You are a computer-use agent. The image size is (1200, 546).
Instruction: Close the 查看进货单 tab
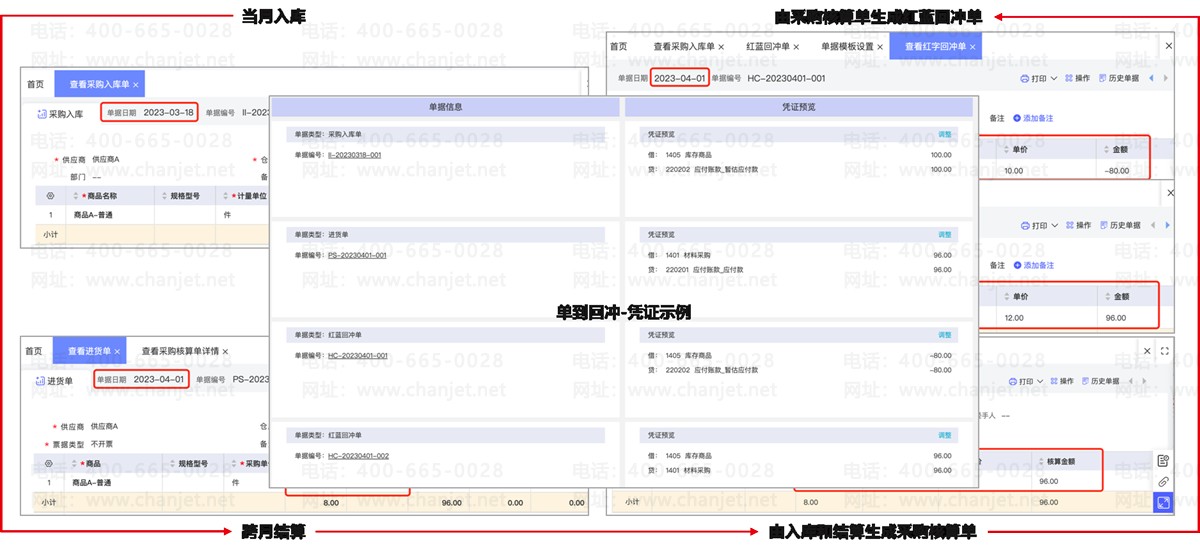(x=117, y=351)
